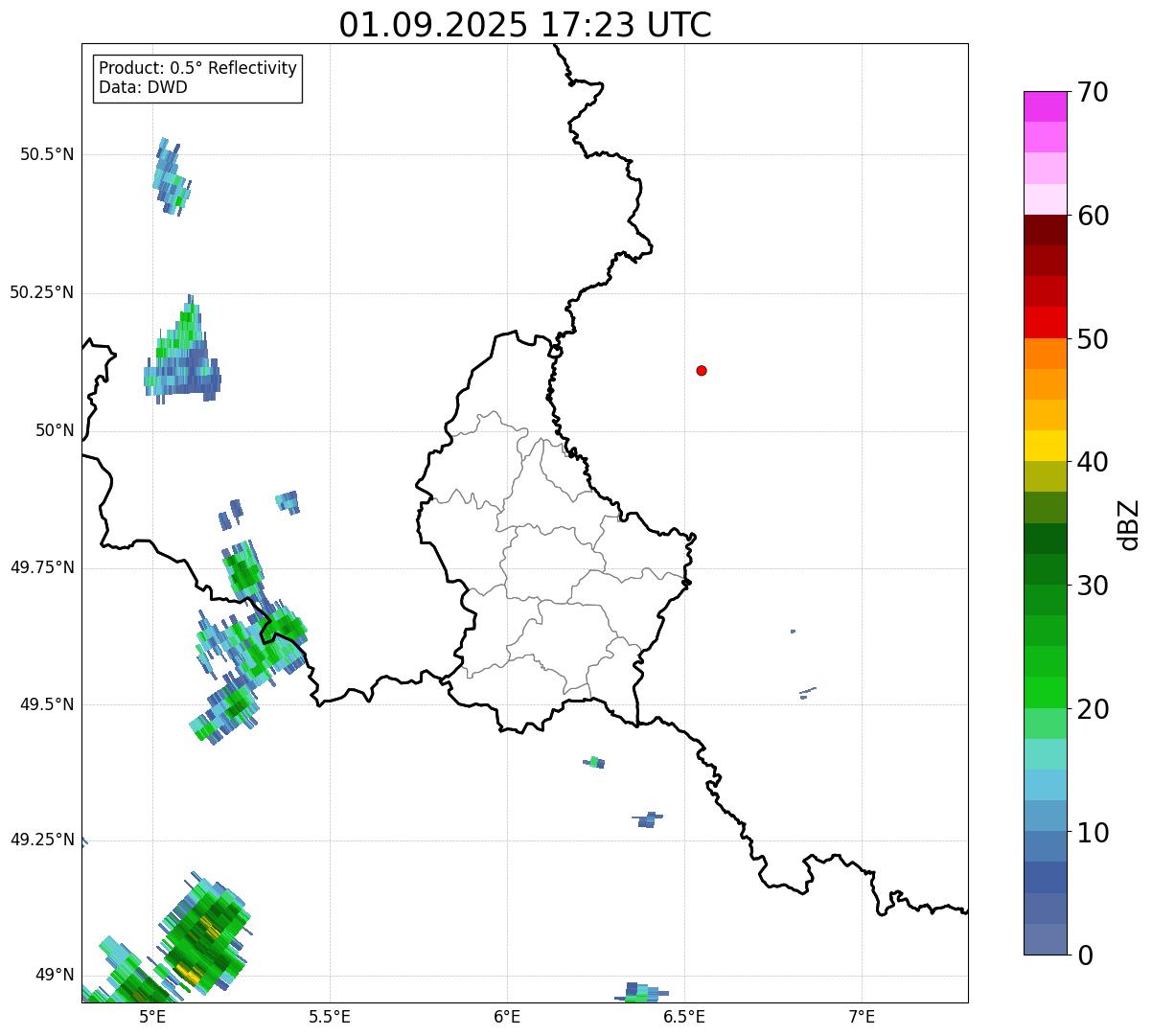Click the colorbar tick value 60
Viewport: 1152px width, 1036px height.
pyautogui.click(x=1094, y=216)
